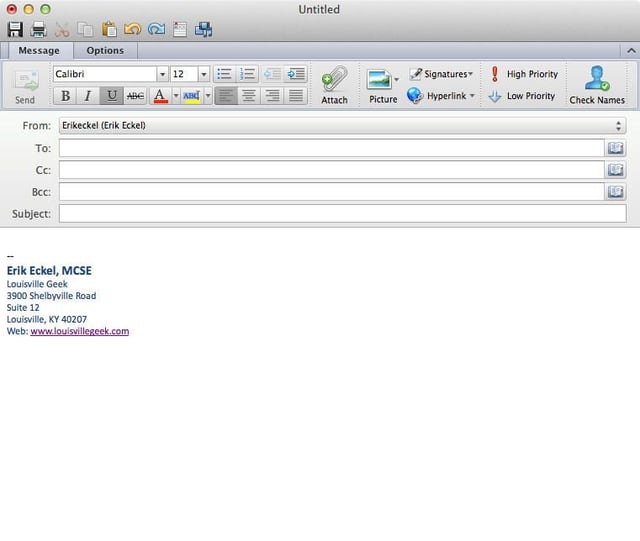Toggle Underline formatting
640x541 pixels.
click(x=111, y=96)
